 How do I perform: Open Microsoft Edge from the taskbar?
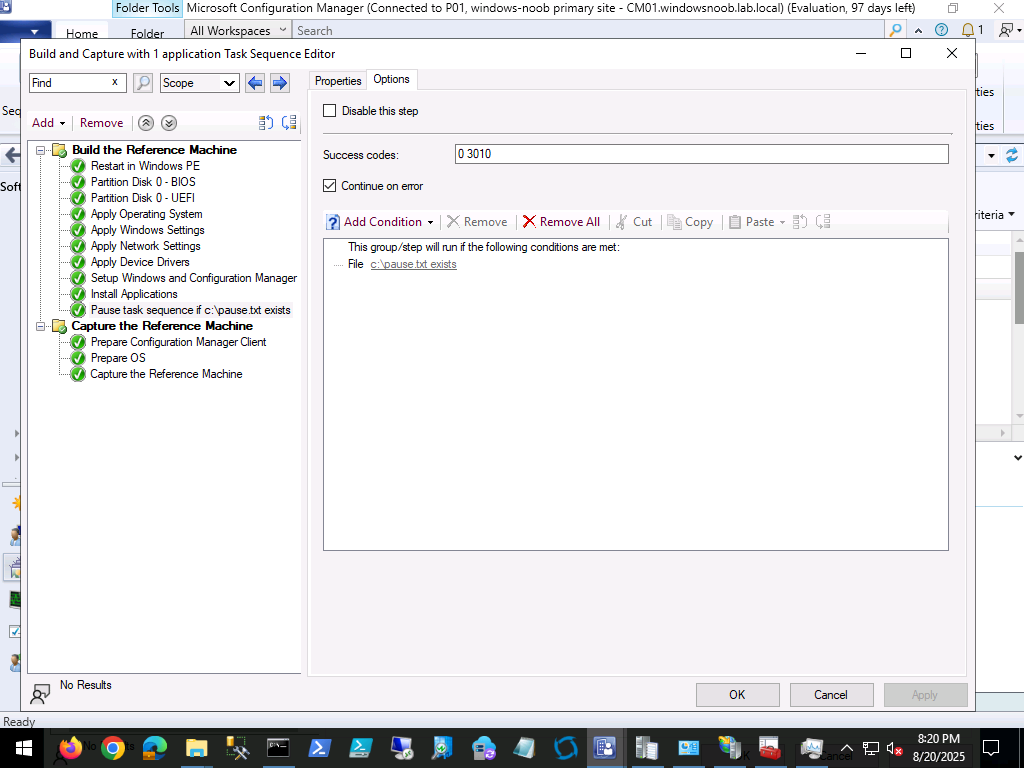pyautogui.click(x=155, y=748)
